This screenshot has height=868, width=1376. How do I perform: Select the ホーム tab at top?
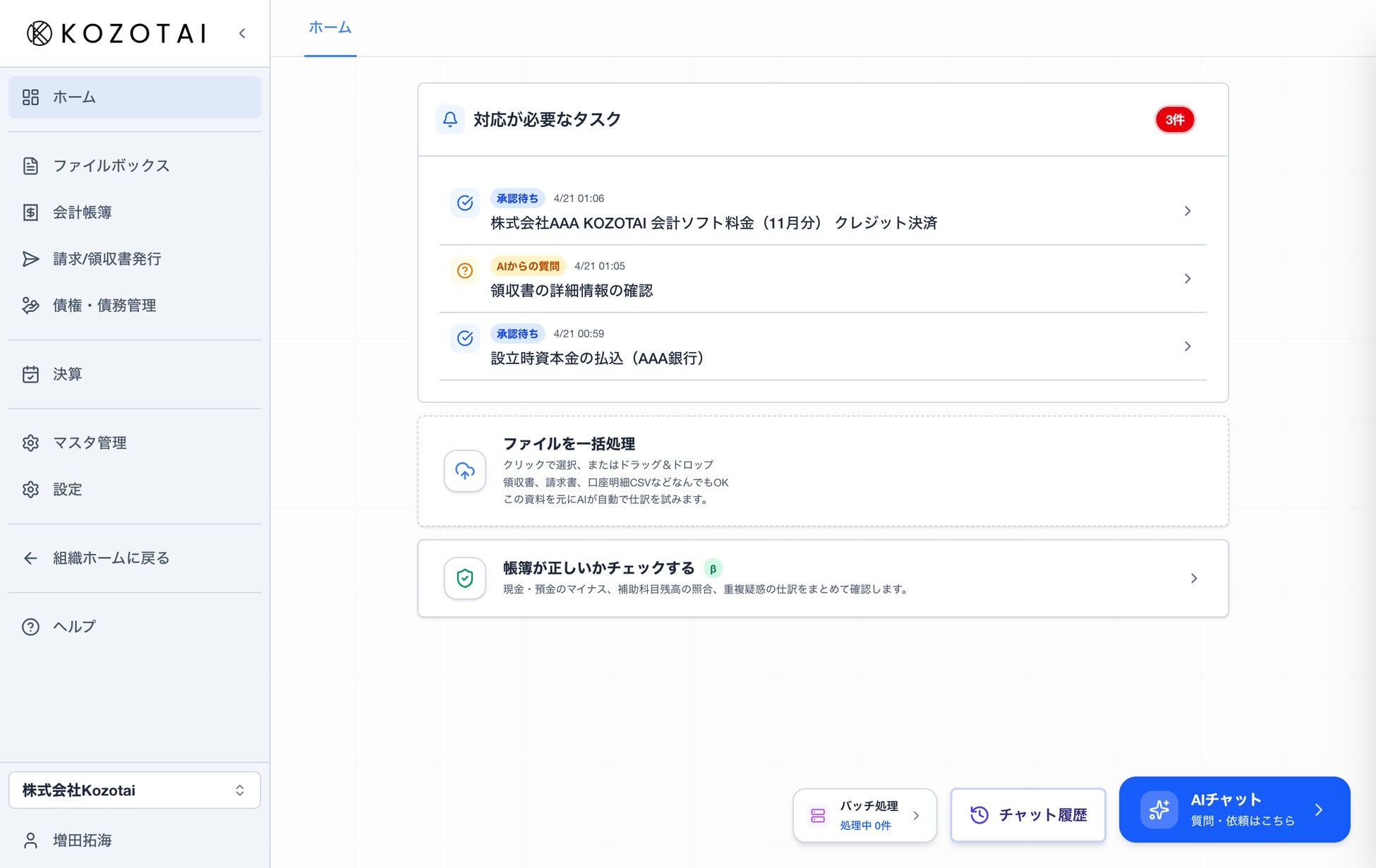click(x=330, y=28)
